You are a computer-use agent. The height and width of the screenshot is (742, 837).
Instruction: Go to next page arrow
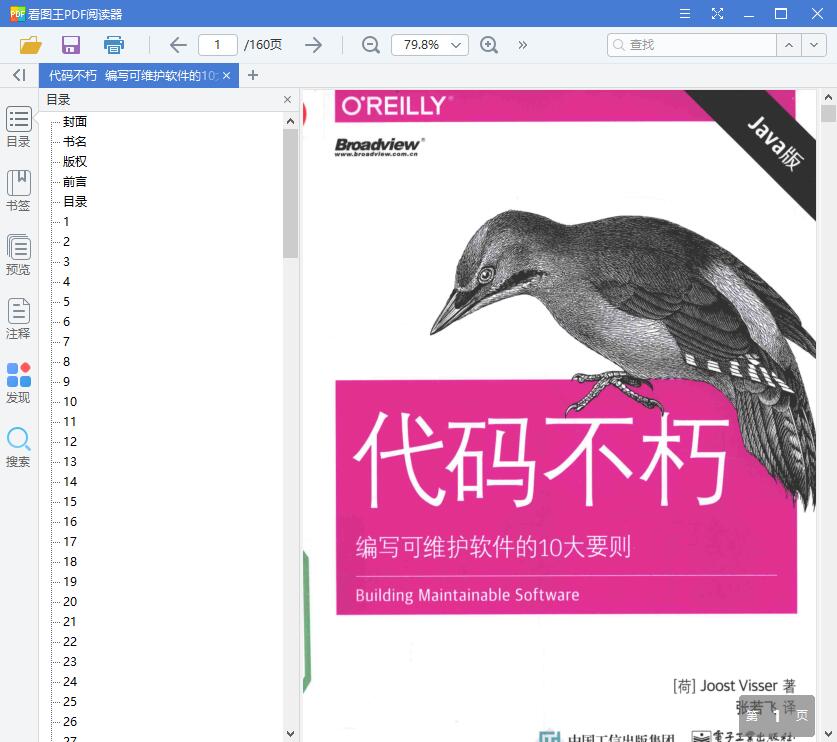coord(313,45)
